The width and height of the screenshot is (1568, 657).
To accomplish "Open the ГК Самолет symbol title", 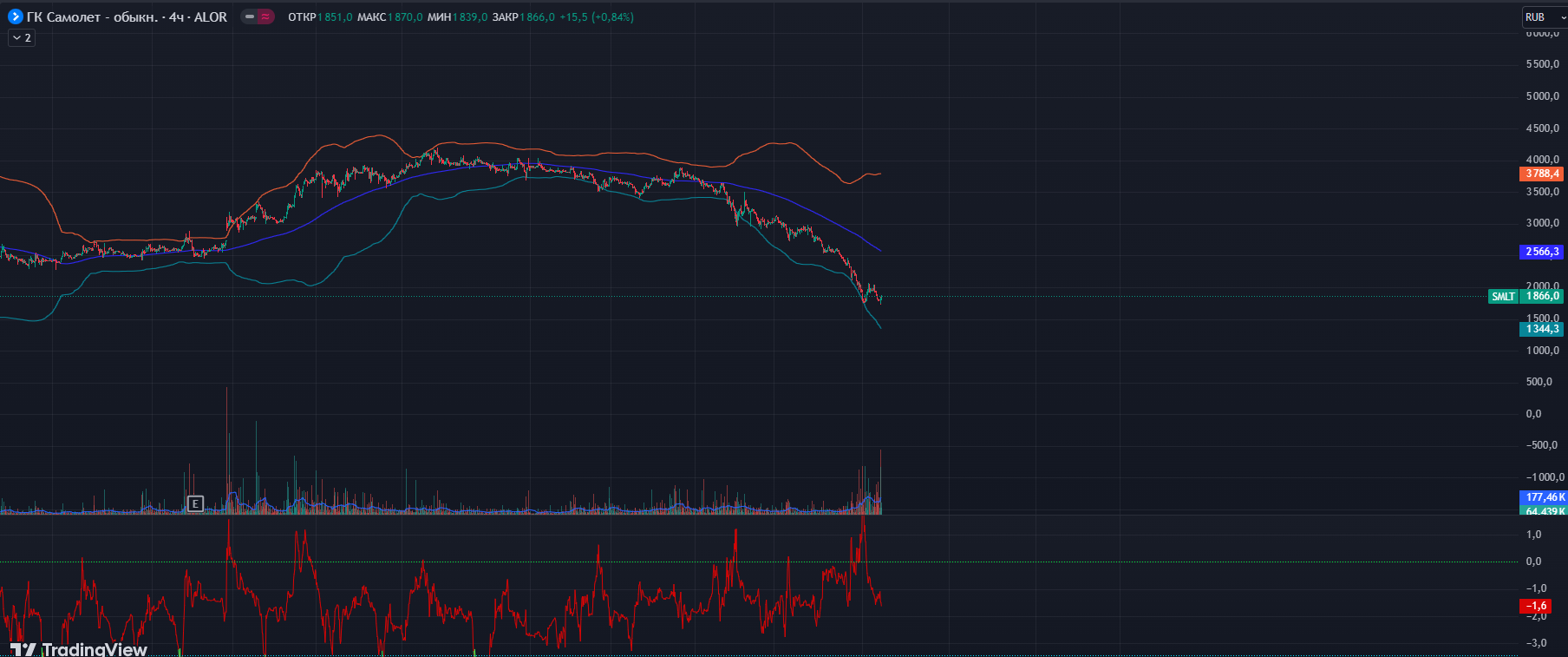I will click(127, 16).
